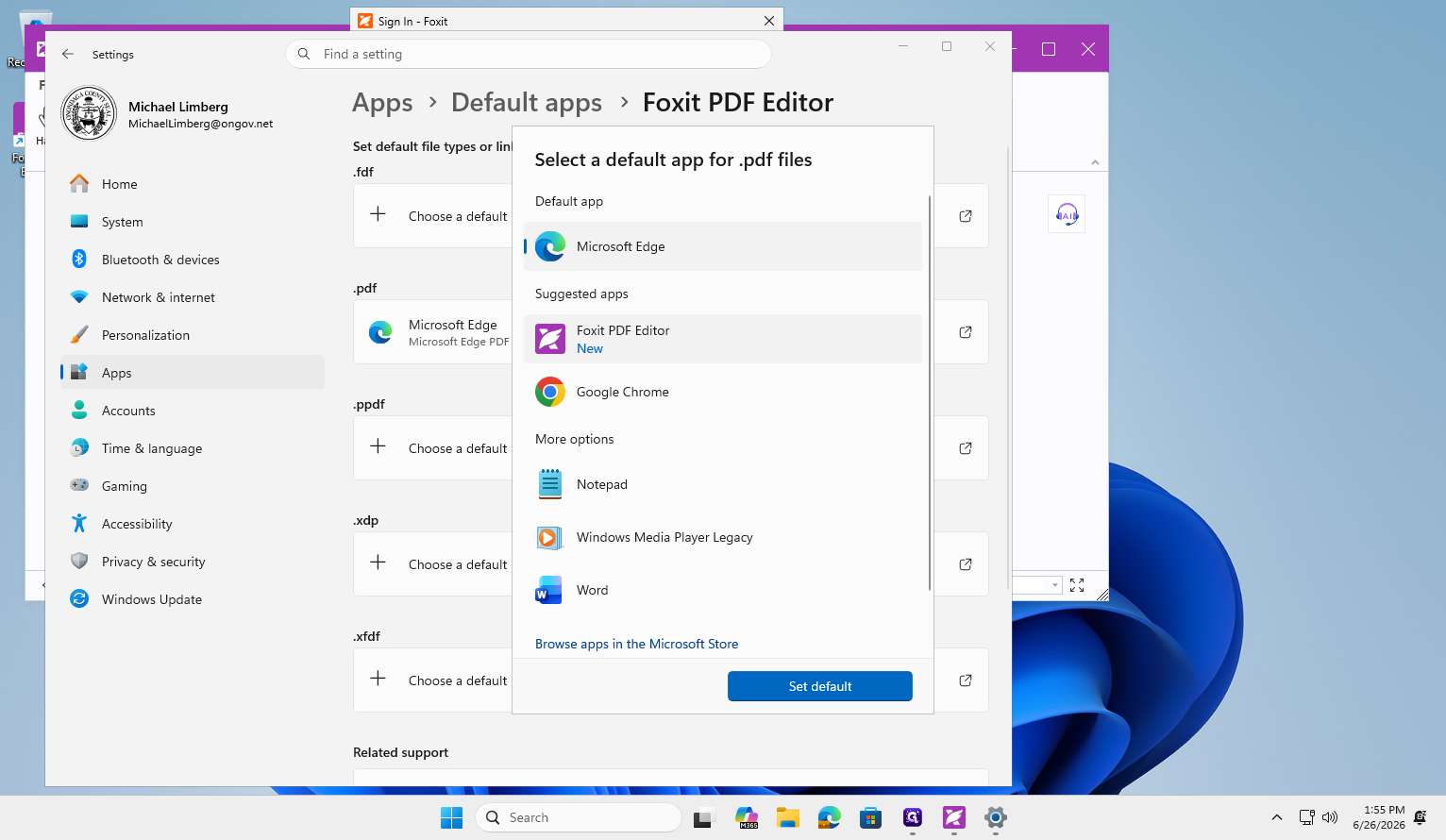The height and width of the screenshot is (840, 1446).
Task: Open Personalization settings
Action: 193,335
